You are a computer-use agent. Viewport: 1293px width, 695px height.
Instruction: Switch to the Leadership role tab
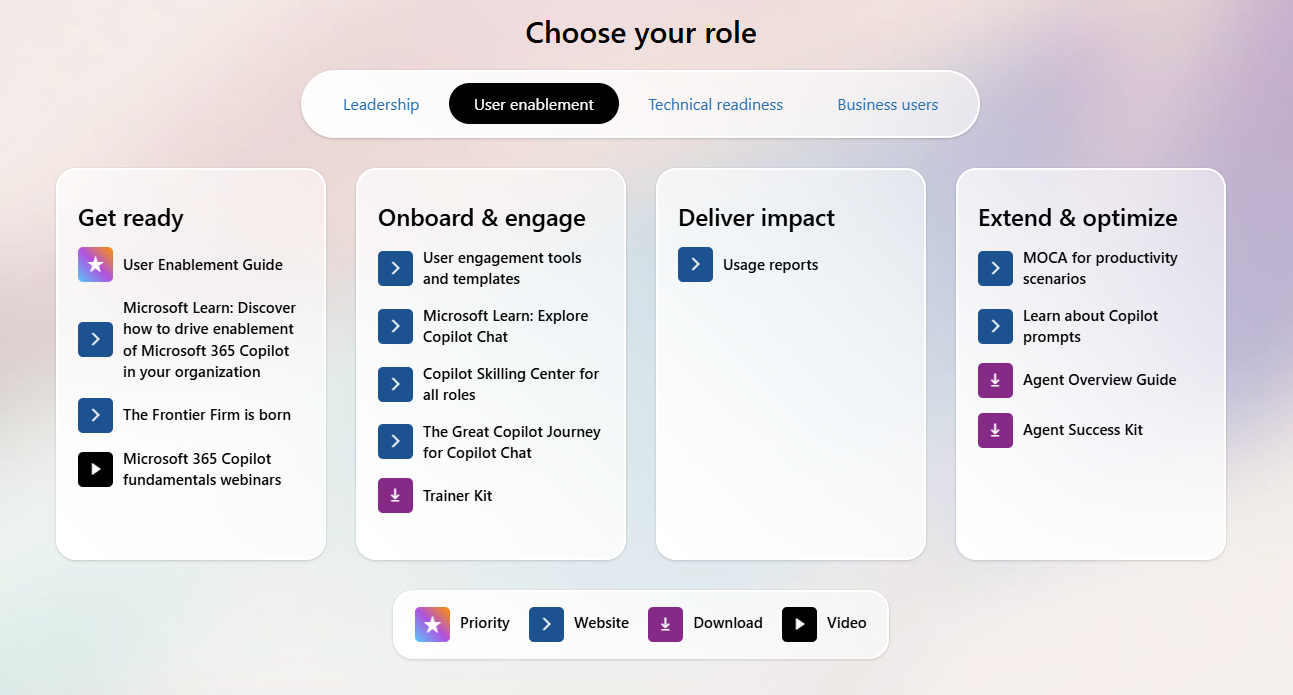point(381,104)
